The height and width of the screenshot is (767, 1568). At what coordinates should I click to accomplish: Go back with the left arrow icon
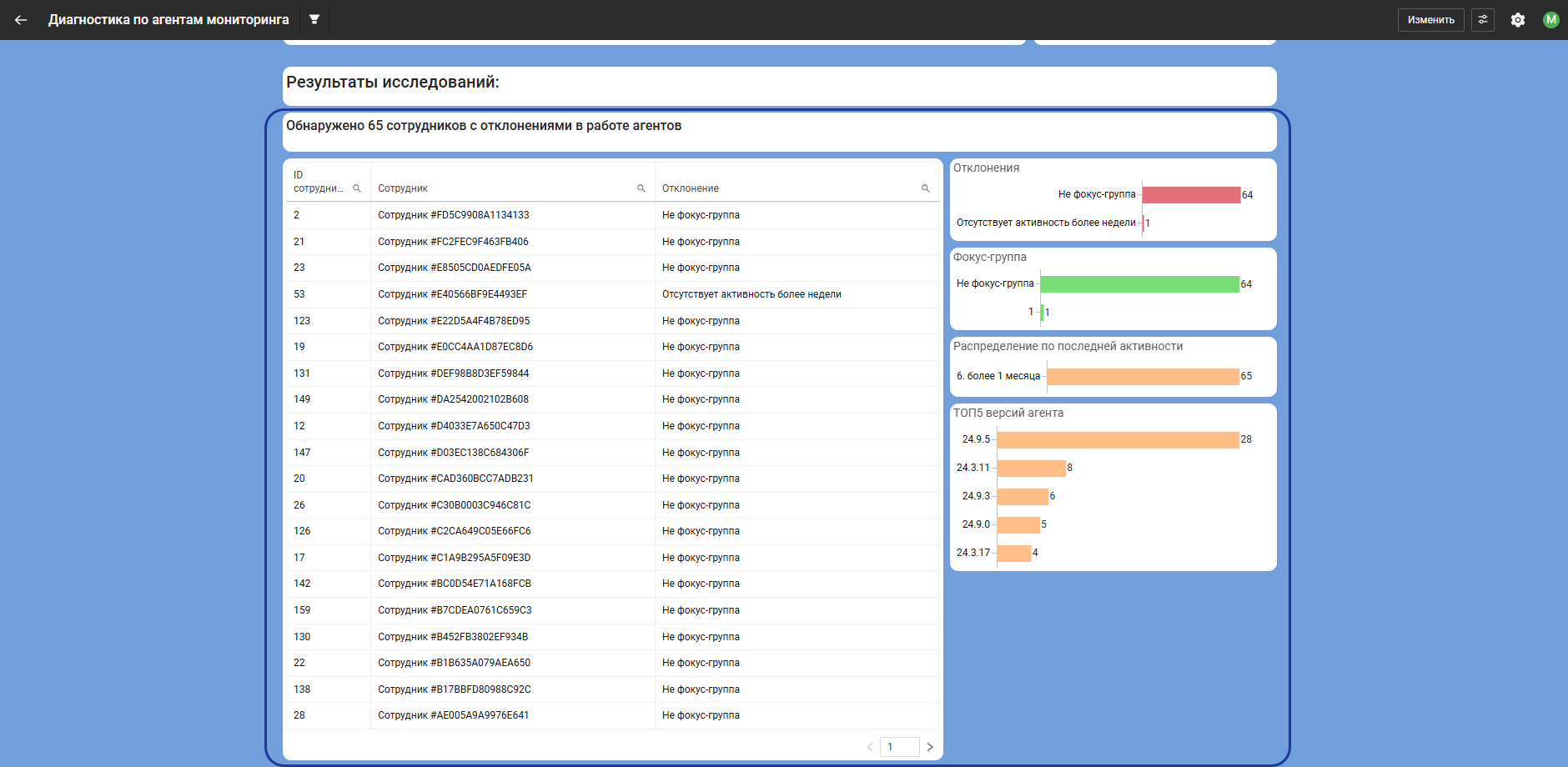[x=21, y=20]
